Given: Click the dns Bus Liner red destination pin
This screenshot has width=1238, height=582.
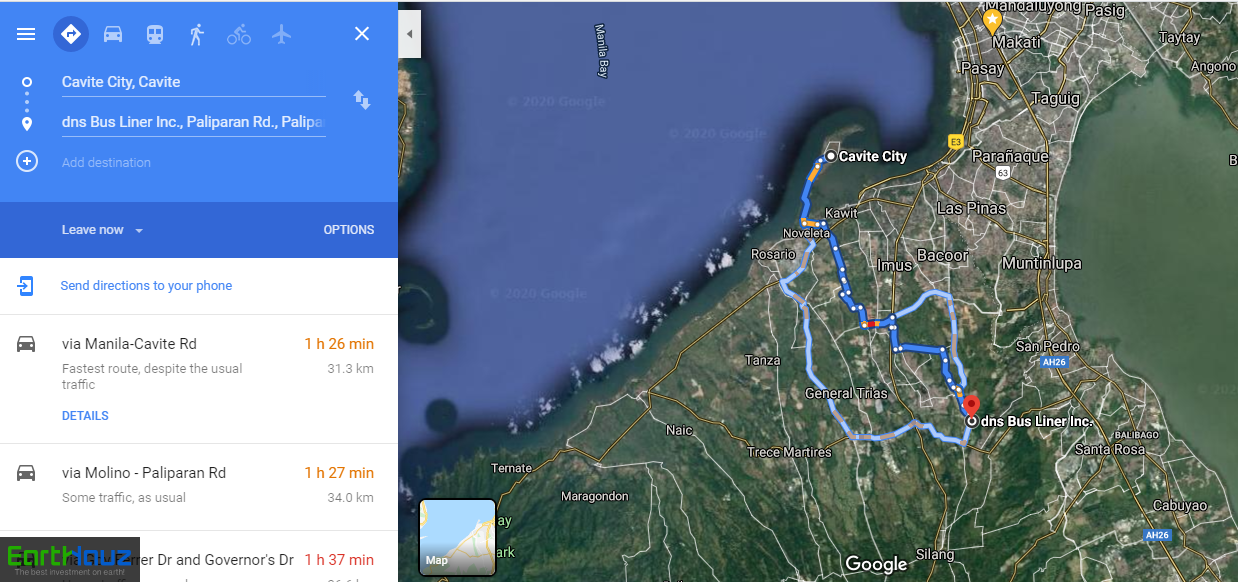Looking at the screenshot, I should click(x=969, y=406).
